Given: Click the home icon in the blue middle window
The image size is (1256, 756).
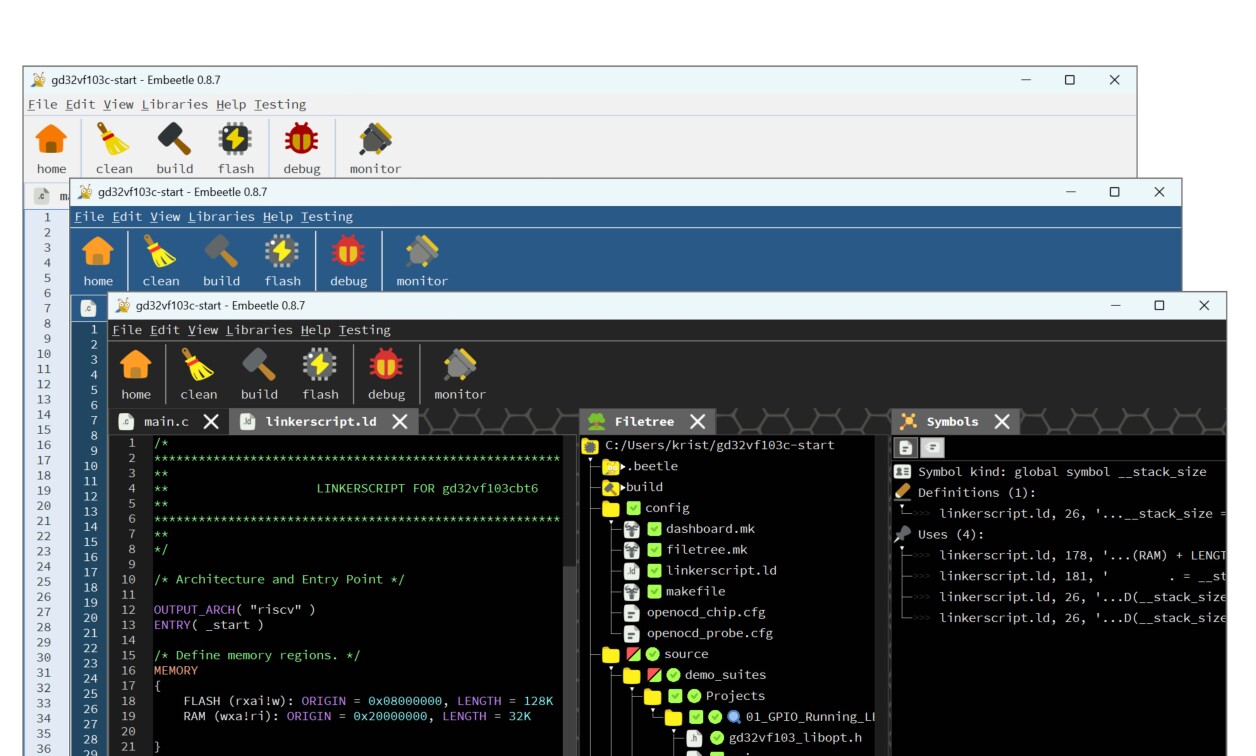Looking at the screenshot, I should pyautogui.click(x=98, y=252).
